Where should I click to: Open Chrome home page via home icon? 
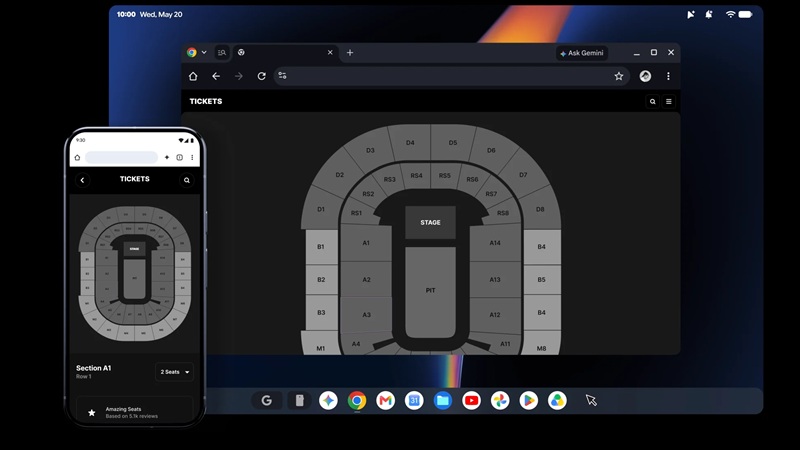193,76
